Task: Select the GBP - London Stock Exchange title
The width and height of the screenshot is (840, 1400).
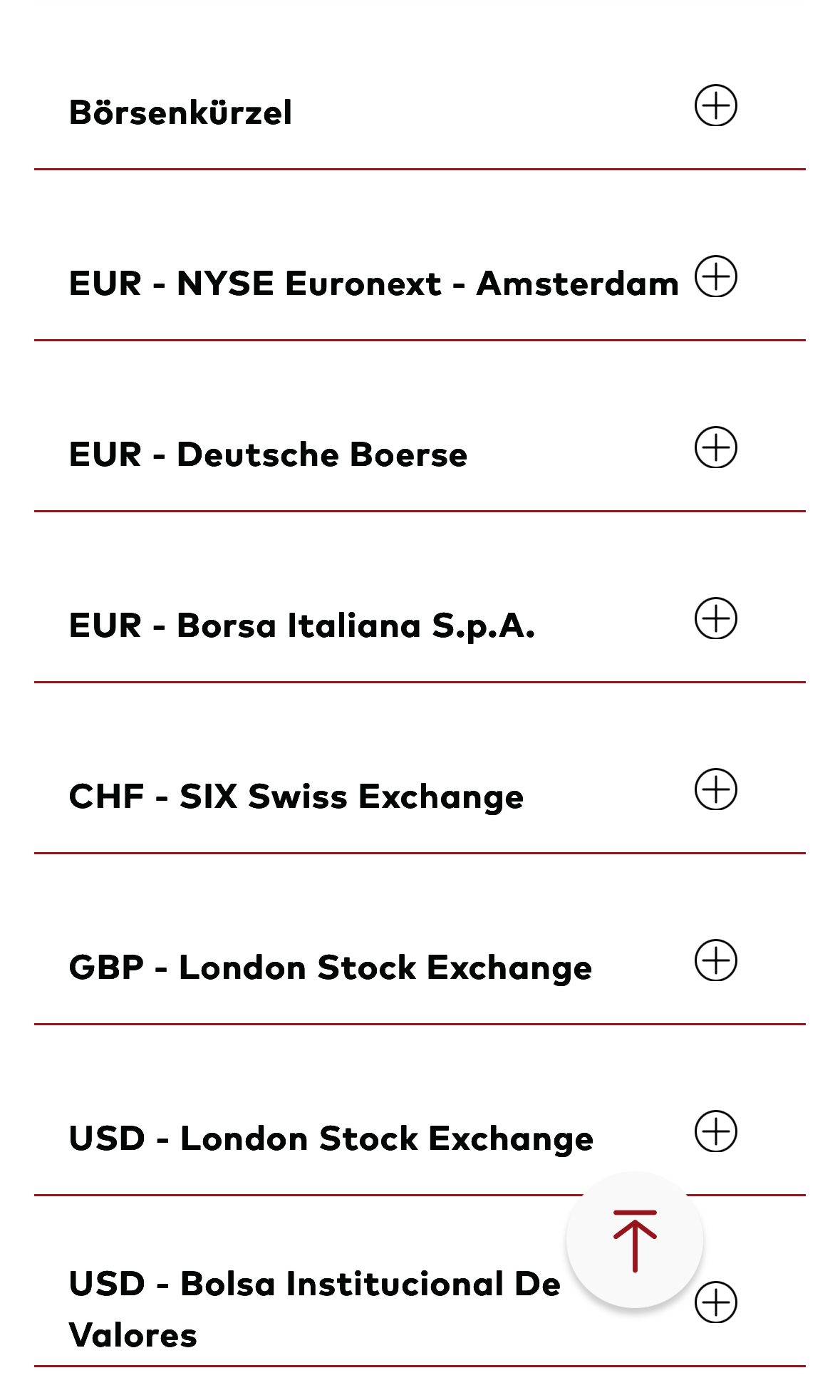Action: (330, 968)
